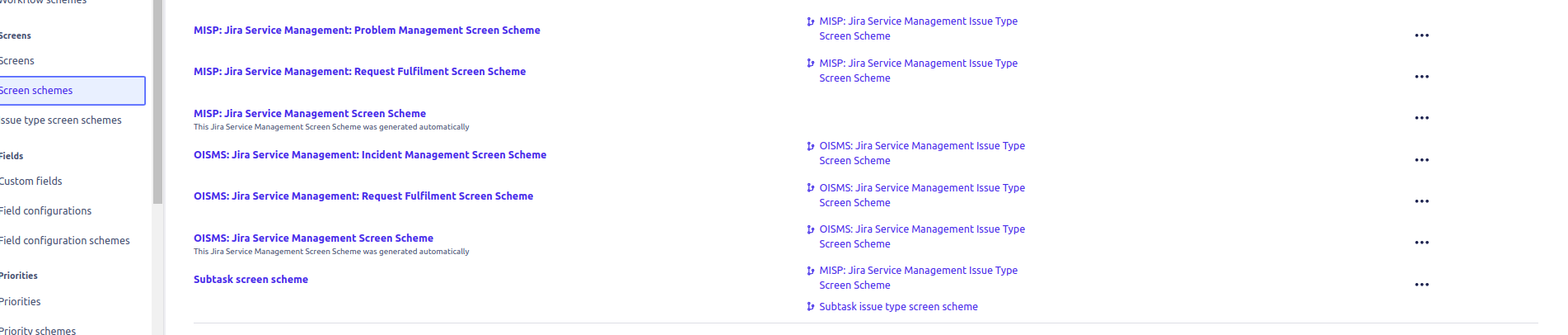Open actions menu for OISMS Incident Management Screen Scheme

(x=1421, y=160)
